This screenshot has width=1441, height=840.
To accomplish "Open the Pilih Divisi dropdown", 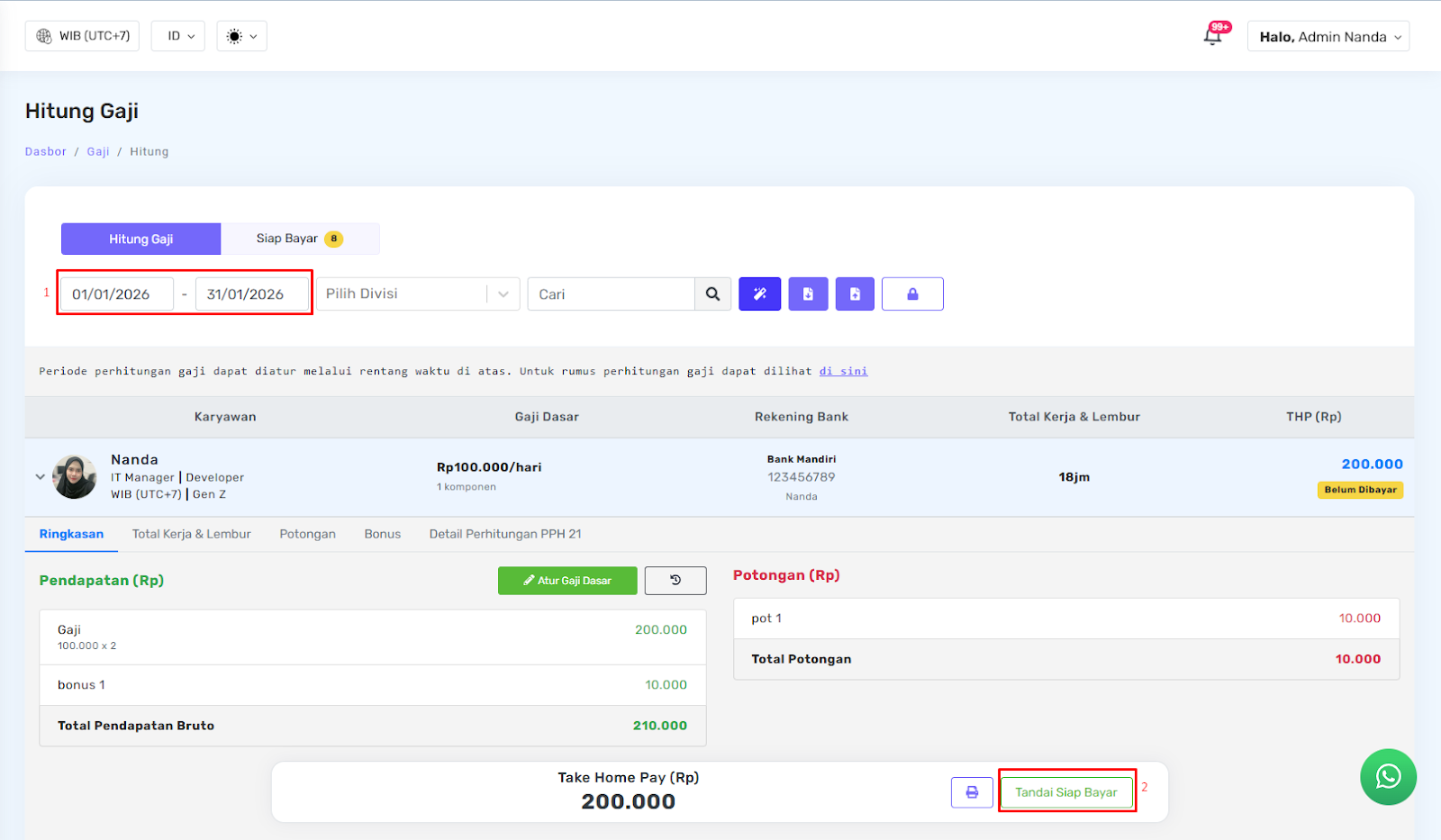I will tap(418, 294).
